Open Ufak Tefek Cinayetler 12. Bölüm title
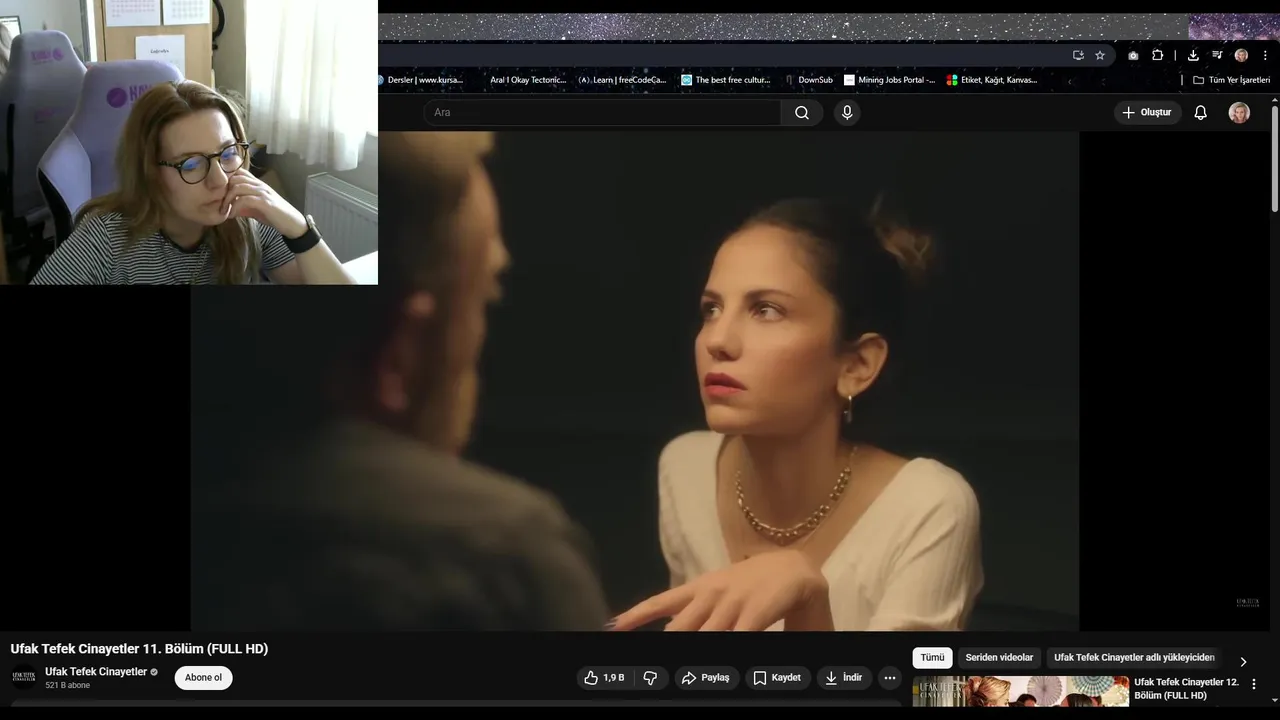Screen dimensions: 1280x720 (1186, 688)
